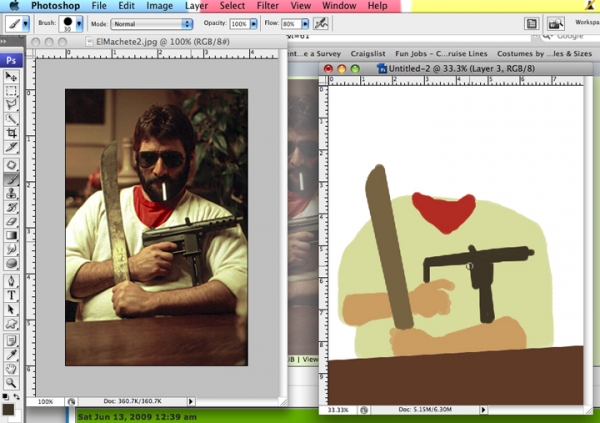Open the Flow slider arrow
This screenshot has height=423, width=600.
(305, 24)
